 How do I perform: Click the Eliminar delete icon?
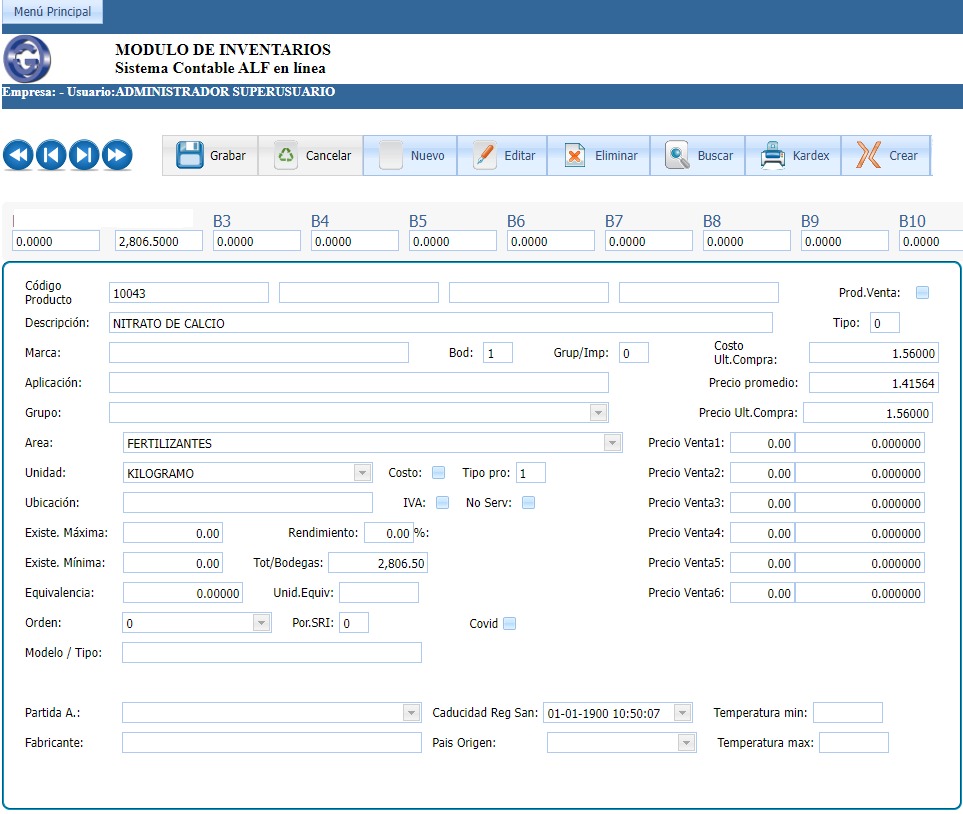(574, 155)
